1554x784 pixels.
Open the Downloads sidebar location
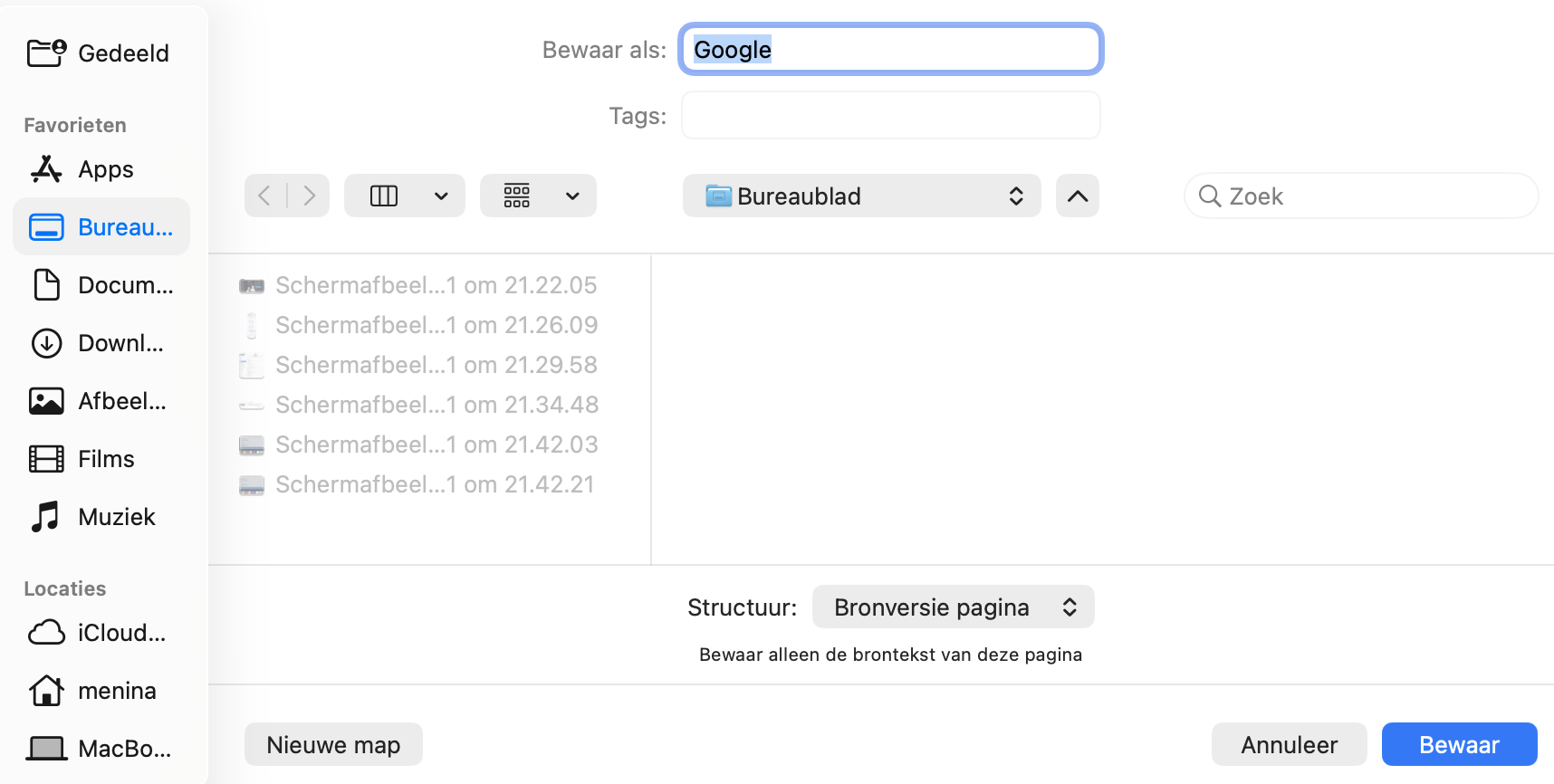pos(45,342)
